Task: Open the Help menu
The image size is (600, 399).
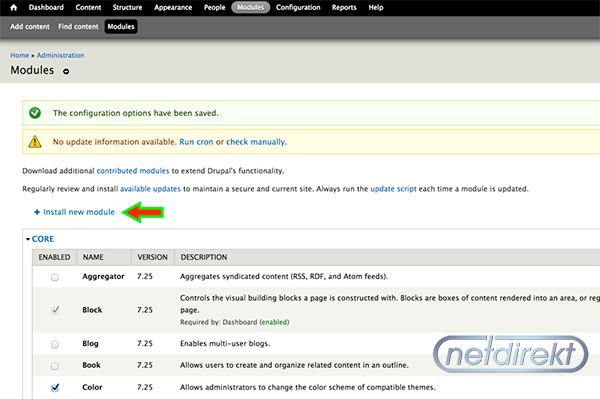Action: point(376,7)
